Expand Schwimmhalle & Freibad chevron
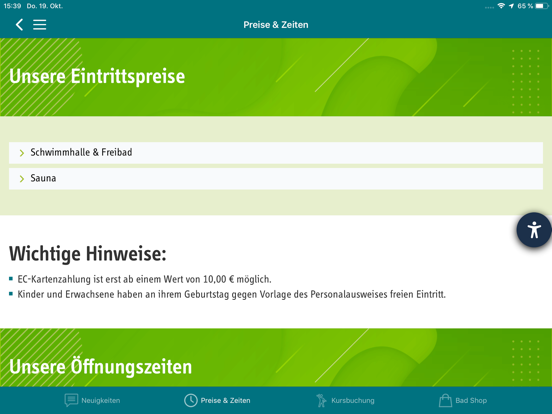Image resolution: width=552 pixels, height=414 pixels. pyautogui.click(x=22, y=153)
